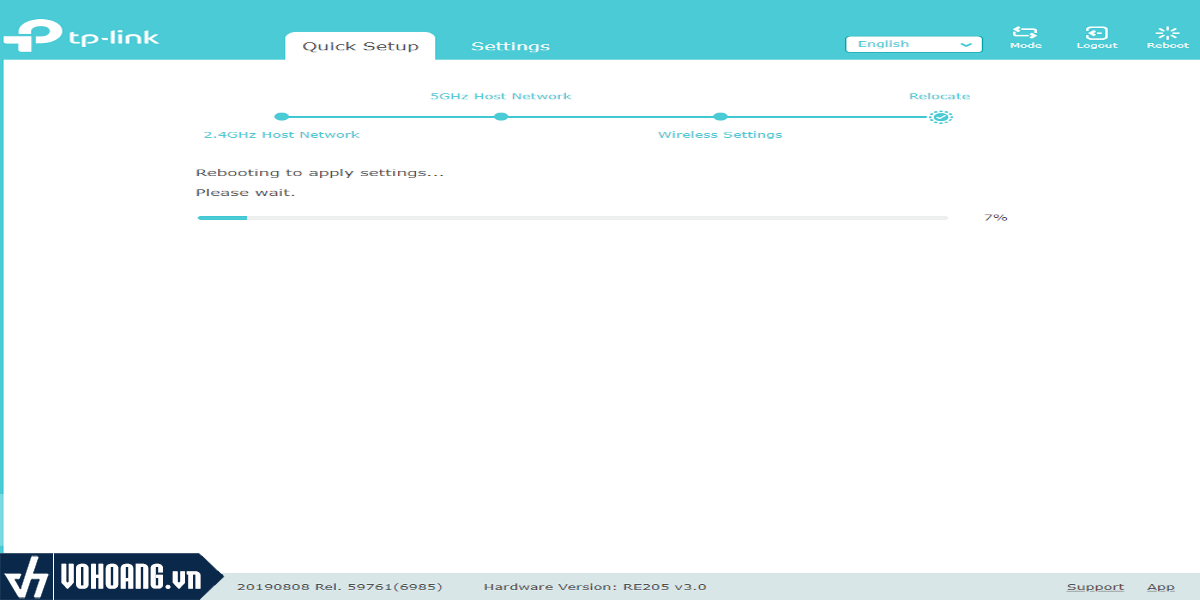Select the Wireless Settings step marker
1200x600 pixels.
coord(720,117)
